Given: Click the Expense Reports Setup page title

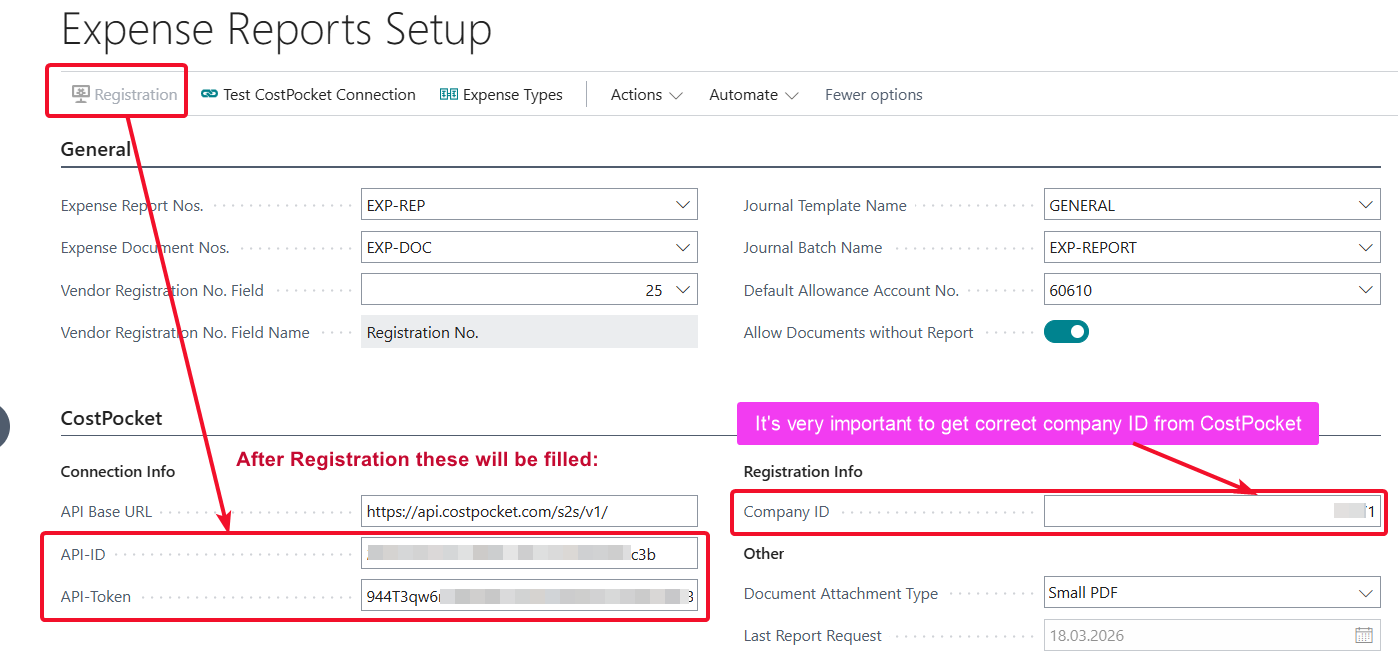Looking at the screenshot, I should [x=277, y=29].
